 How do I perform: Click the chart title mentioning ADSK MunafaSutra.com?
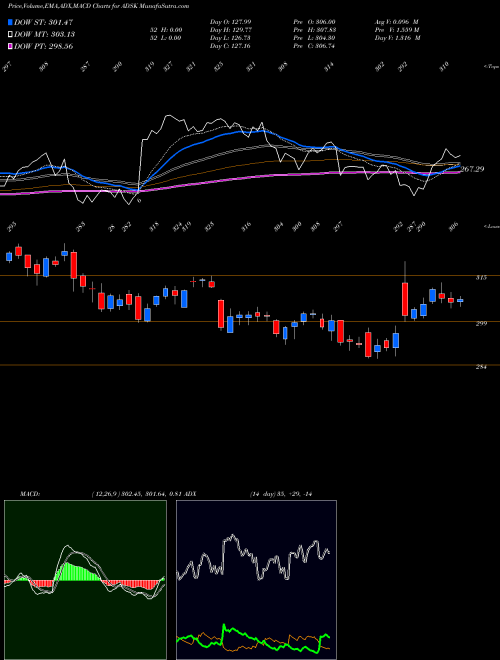(98, 6)
